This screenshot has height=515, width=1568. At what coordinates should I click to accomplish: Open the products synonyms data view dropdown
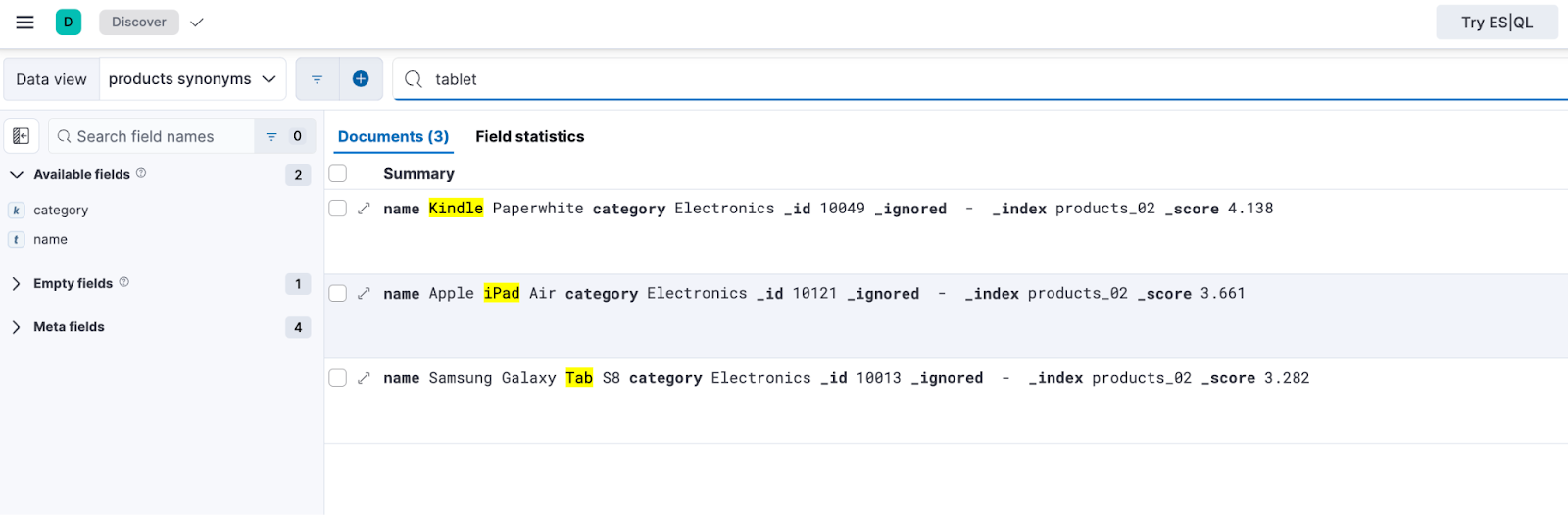click(x=192, y=79)
